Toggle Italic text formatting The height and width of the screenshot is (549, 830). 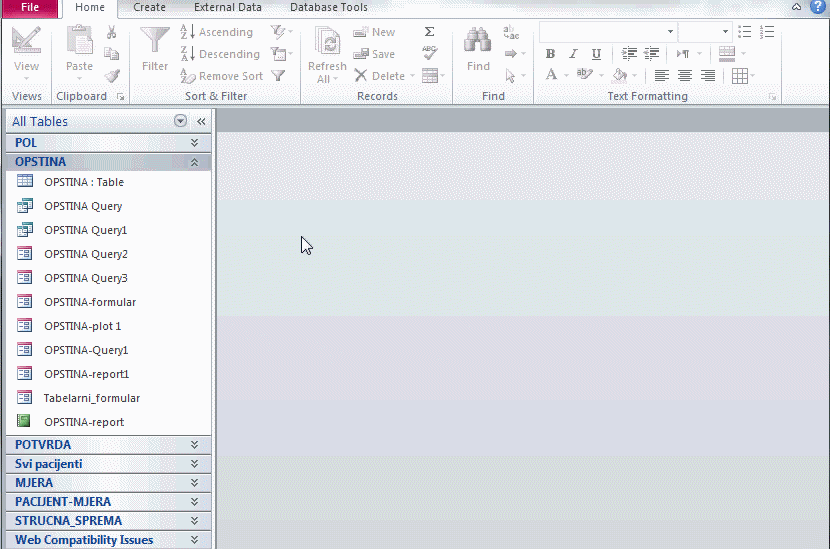tap(573, 54)
